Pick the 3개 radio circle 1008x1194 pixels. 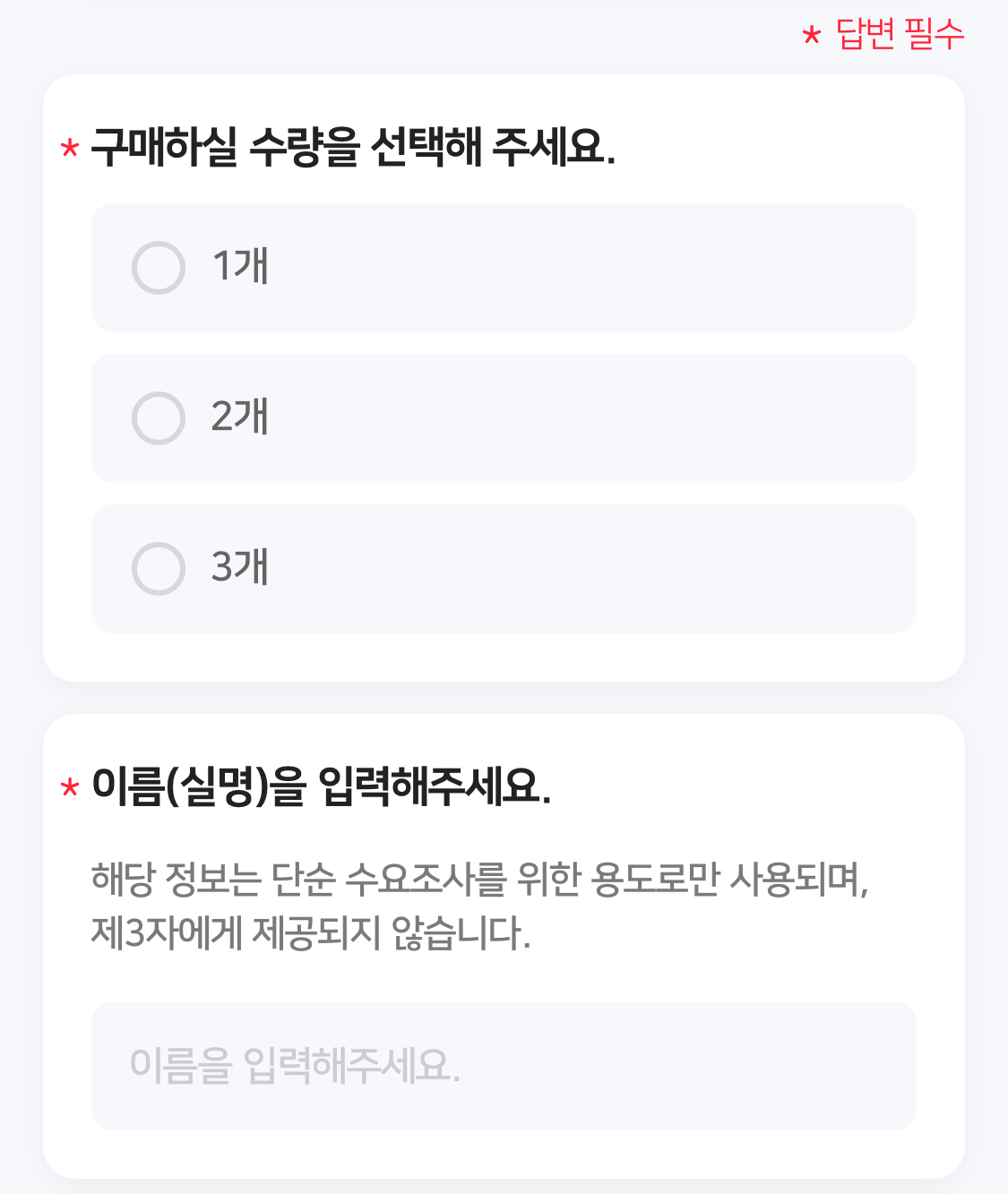point(159,569)
